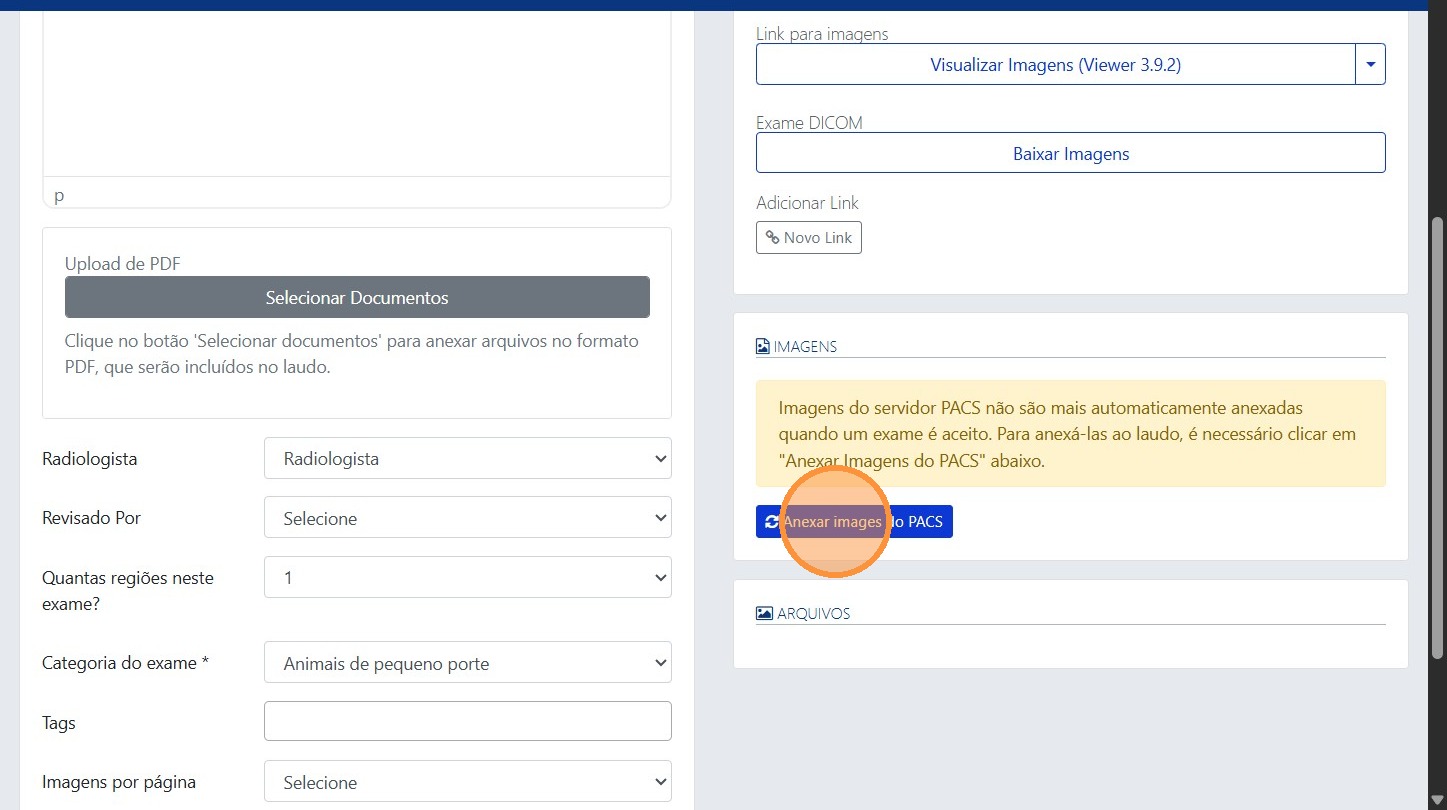Click the Selecionar Documentos button
Screen dimensions: 1447x810
click(357, 297)
